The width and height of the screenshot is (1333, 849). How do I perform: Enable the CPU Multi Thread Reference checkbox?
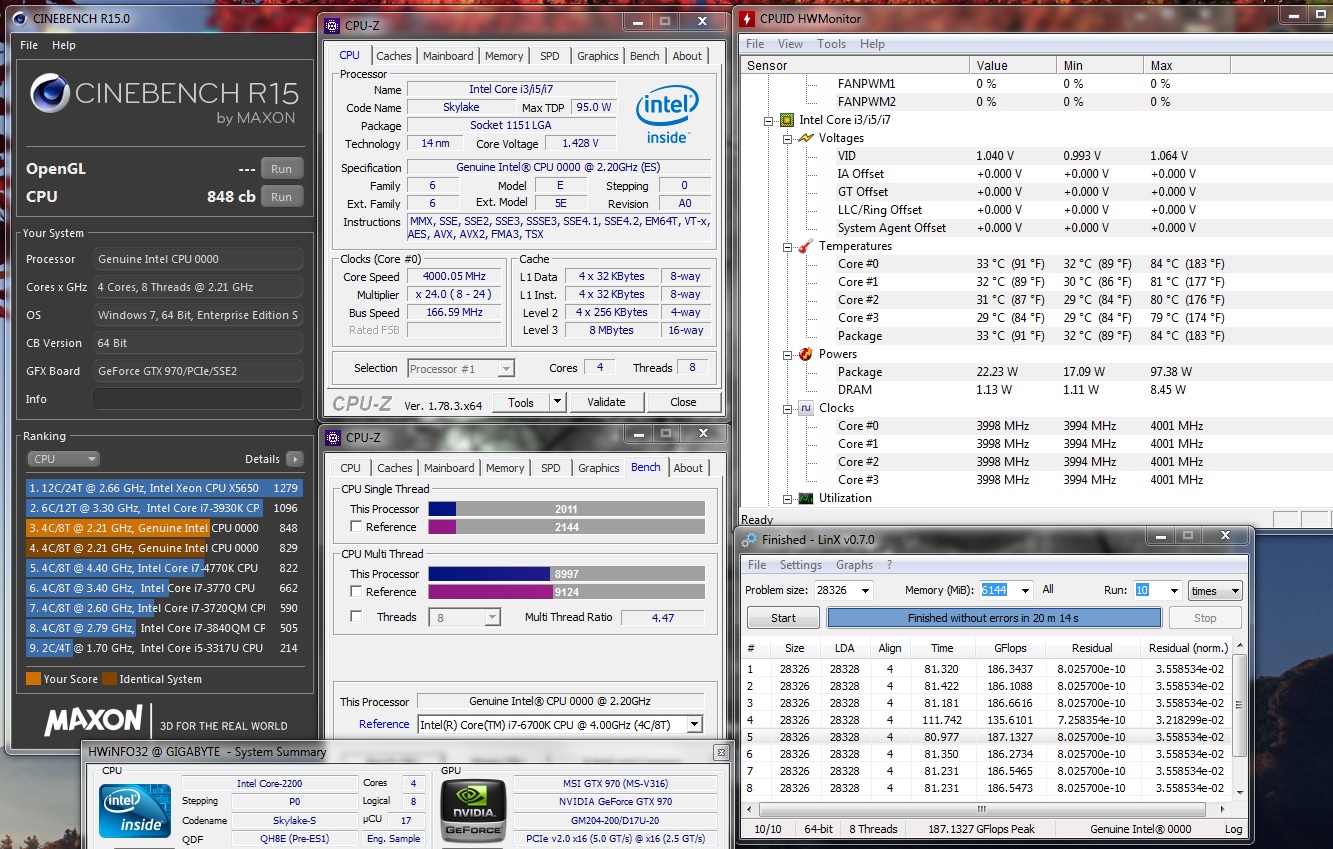click(x=356, y=592)
